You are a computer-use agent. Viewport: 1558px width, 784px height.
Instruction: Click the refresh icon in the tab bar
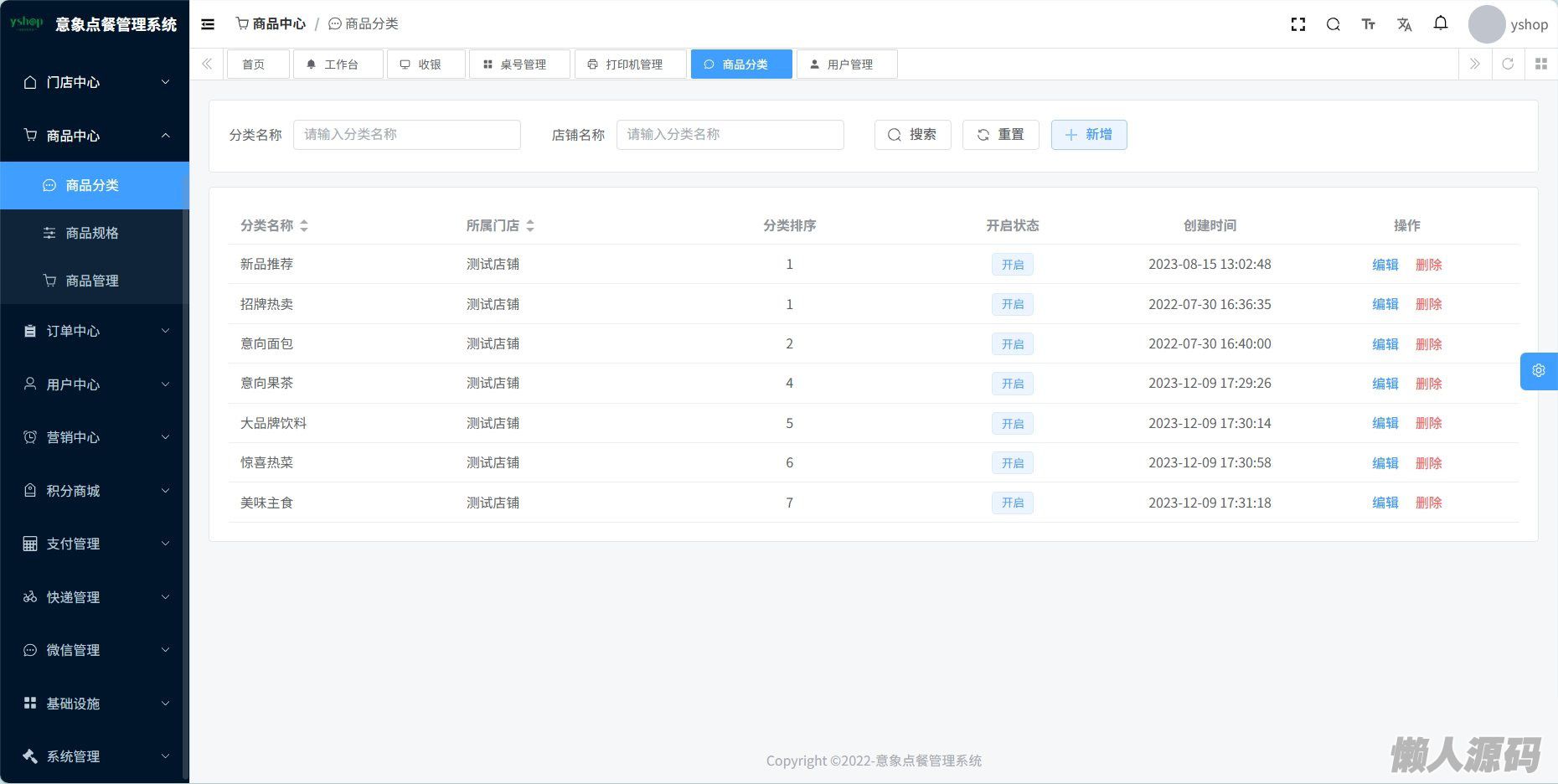point(1508,64)
